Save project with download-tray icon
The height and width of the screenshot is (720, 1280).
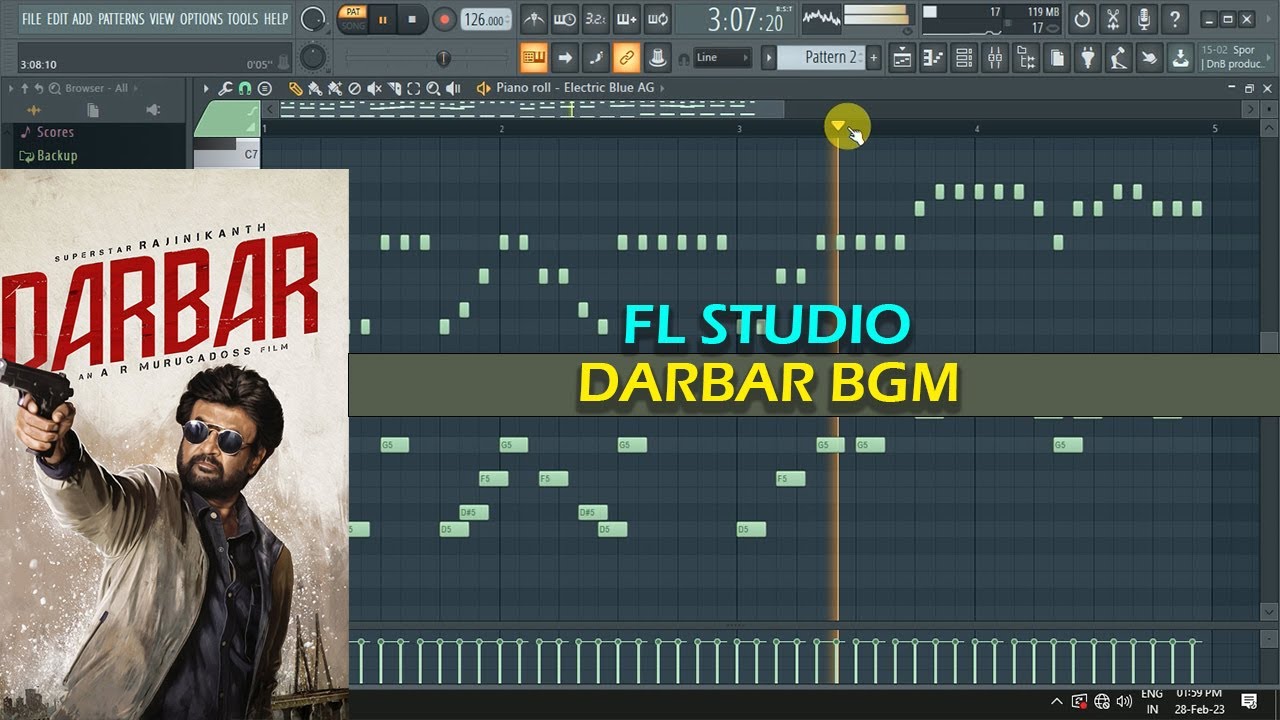[1181, 58]
